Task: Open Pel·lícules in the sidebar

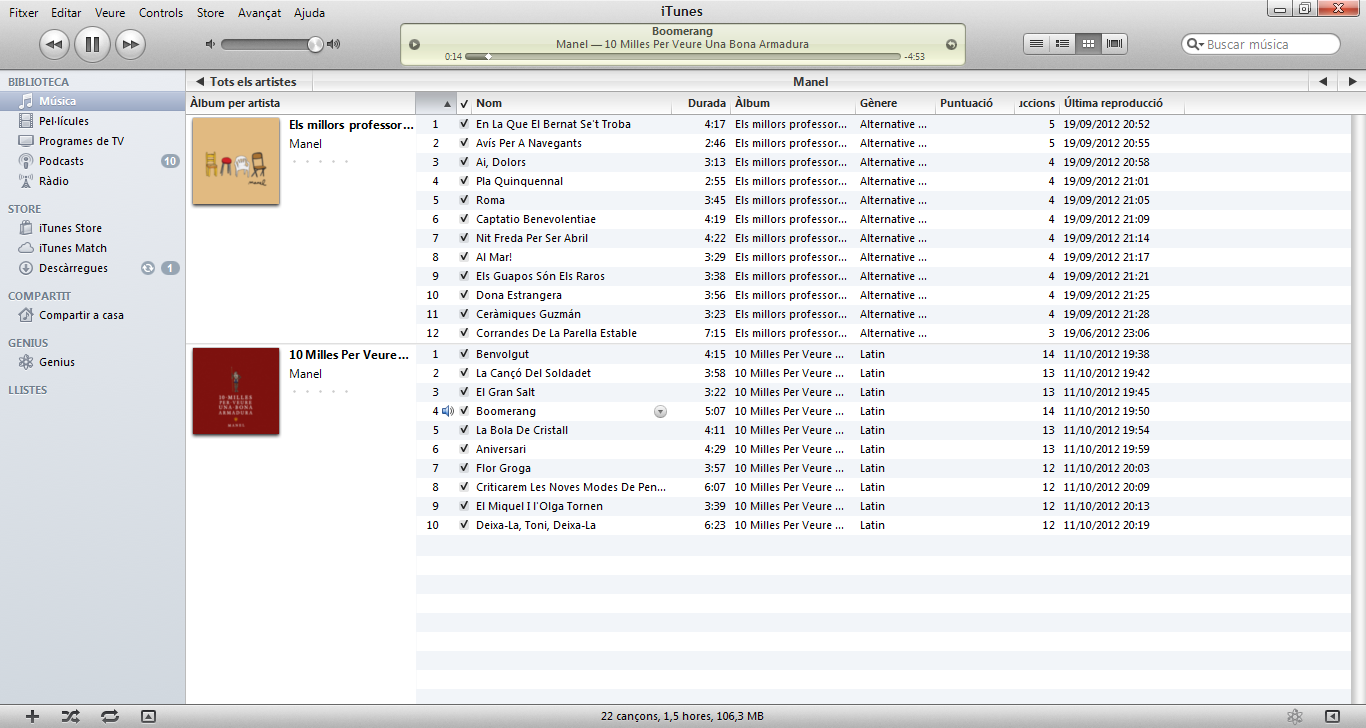Action: coord(92,121)
